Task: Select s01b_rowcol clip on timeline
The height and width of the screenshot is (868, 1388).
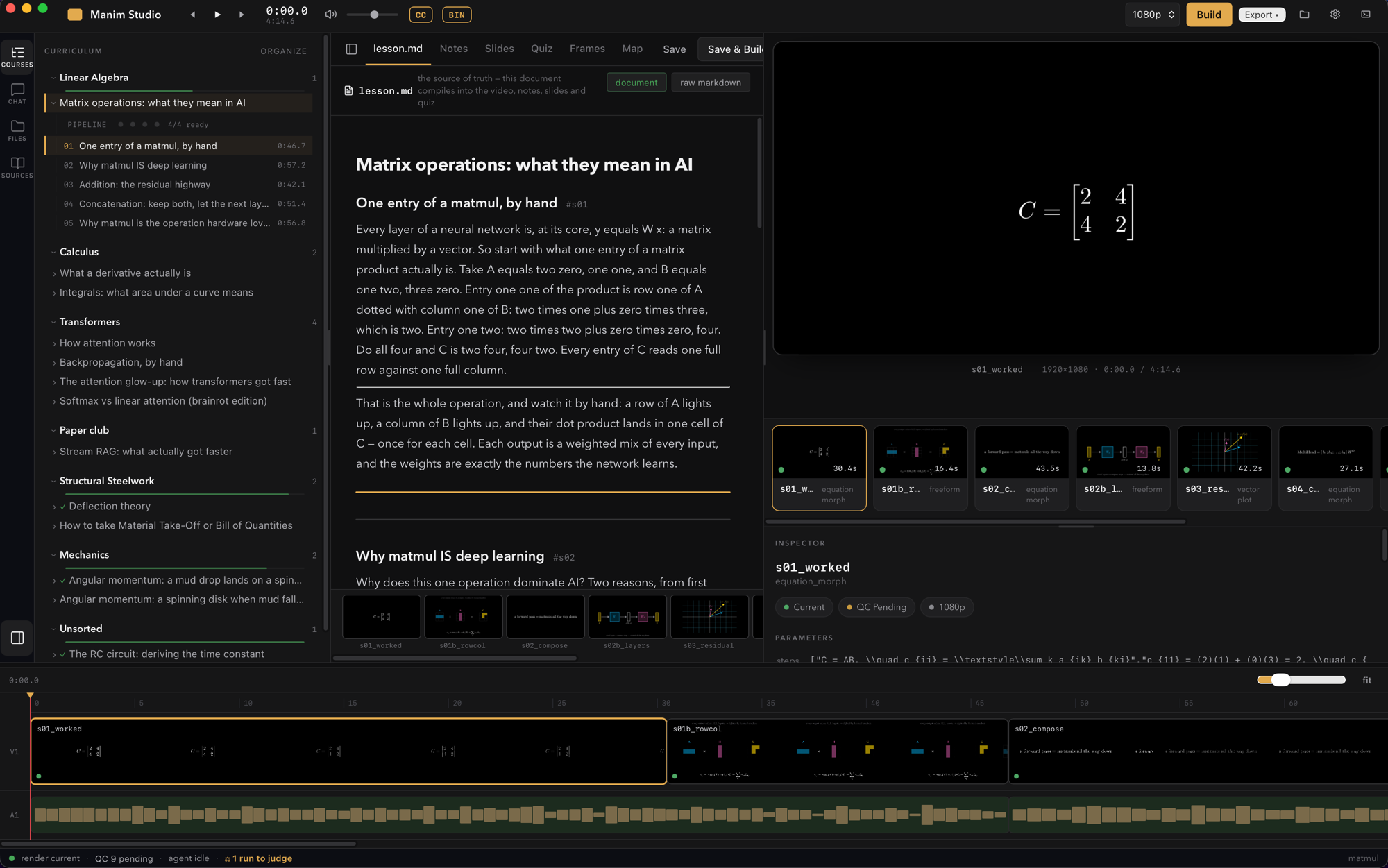Action: [x=837, y=751]
